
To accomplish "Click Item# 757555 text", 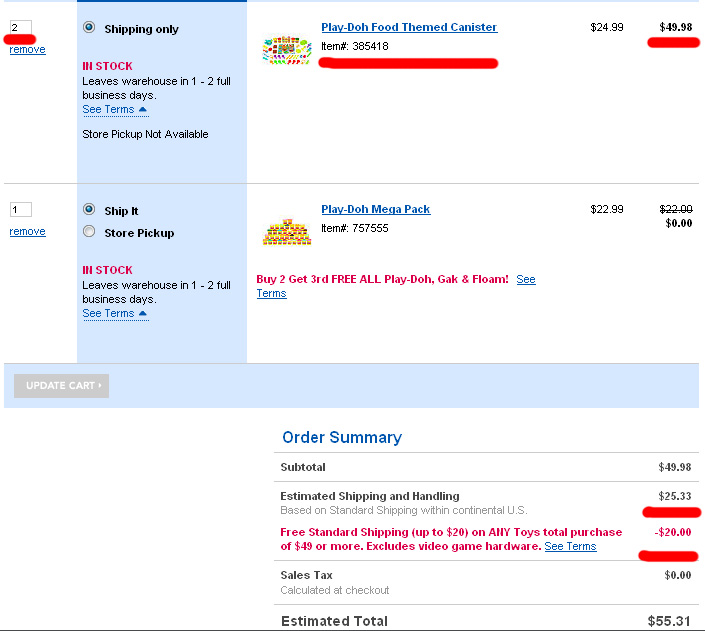I will click(355, 228).
